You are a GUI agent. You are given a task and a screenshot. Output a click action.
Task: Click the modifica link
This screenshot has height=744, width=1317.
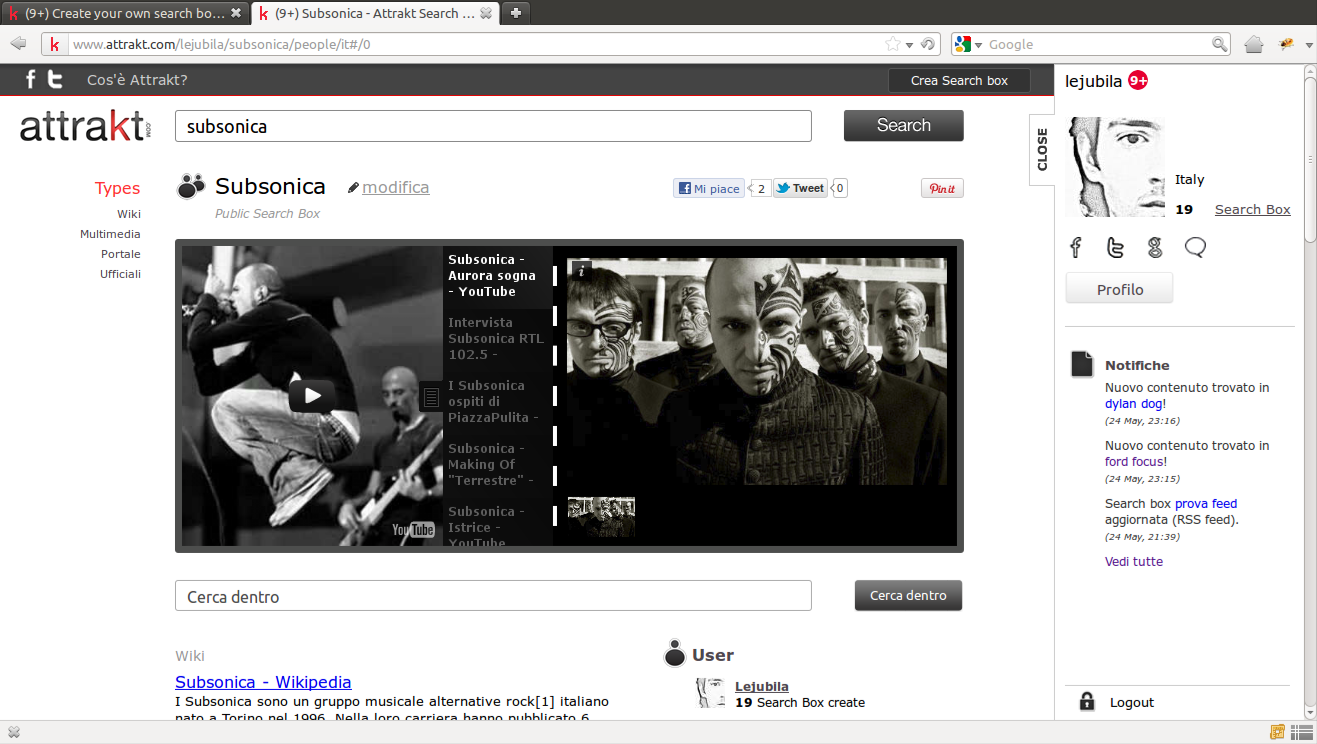point(396,187)
